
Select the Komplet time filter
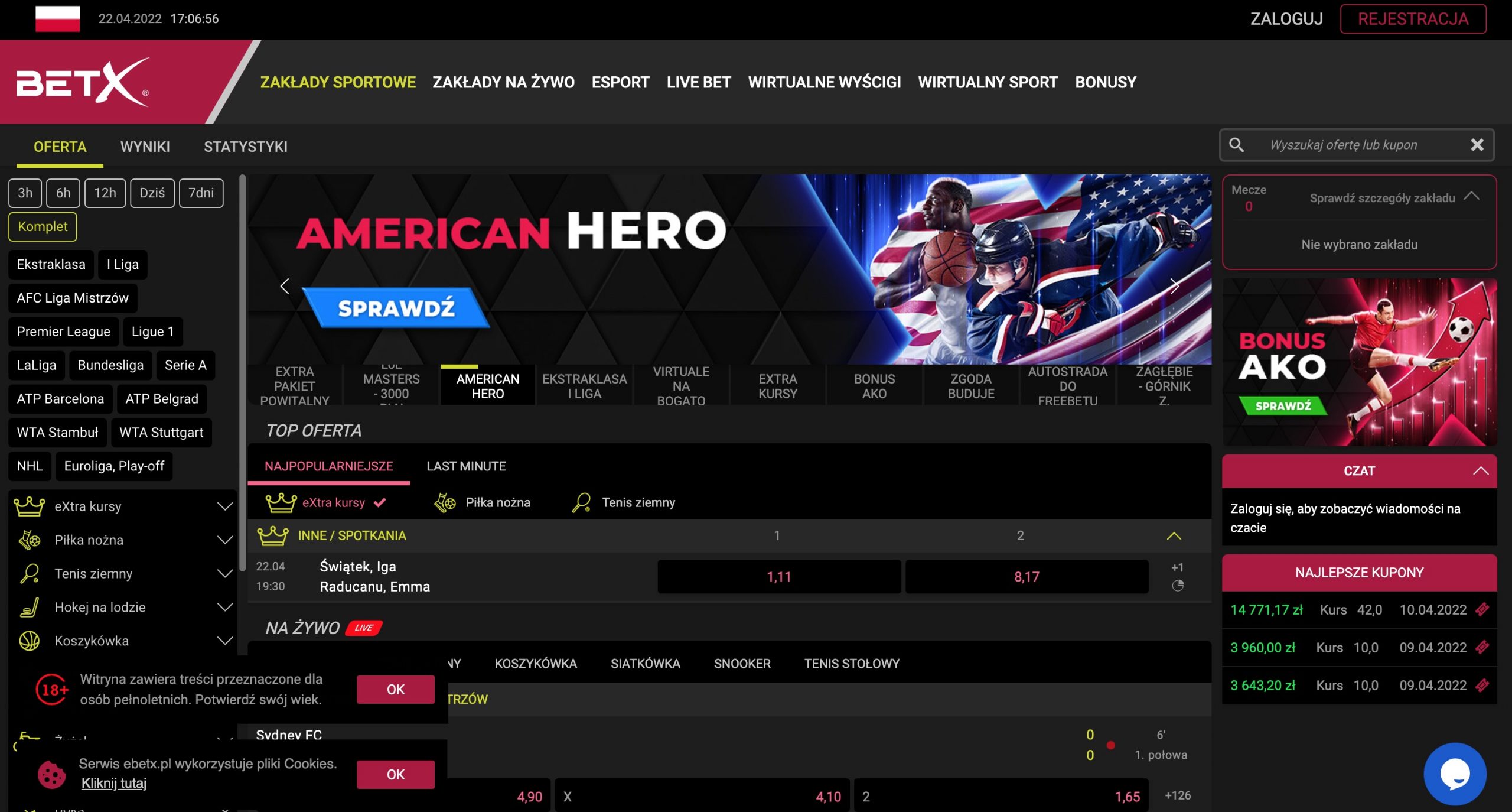[x=43, y=227]
